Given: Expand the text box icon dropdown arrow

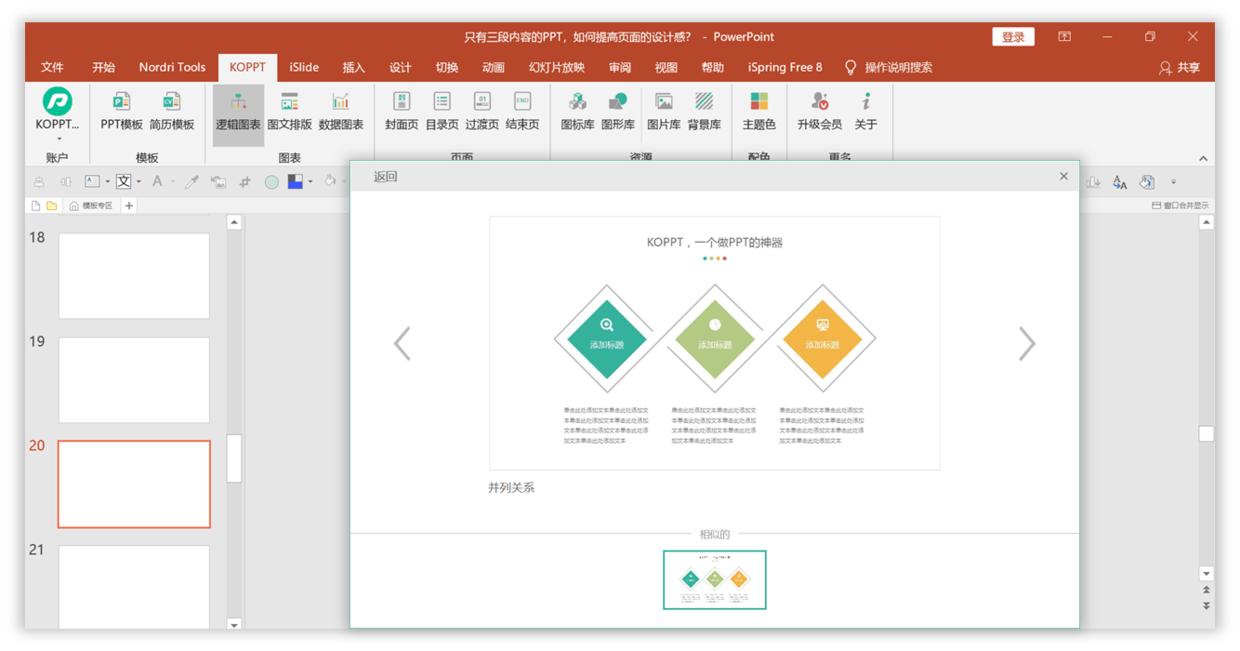Looking at the screenshot, I should click(106, 182).
